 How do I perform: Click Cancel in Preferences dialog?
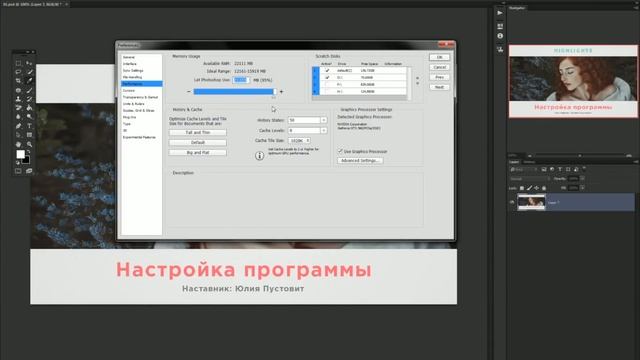pos(439,67)
